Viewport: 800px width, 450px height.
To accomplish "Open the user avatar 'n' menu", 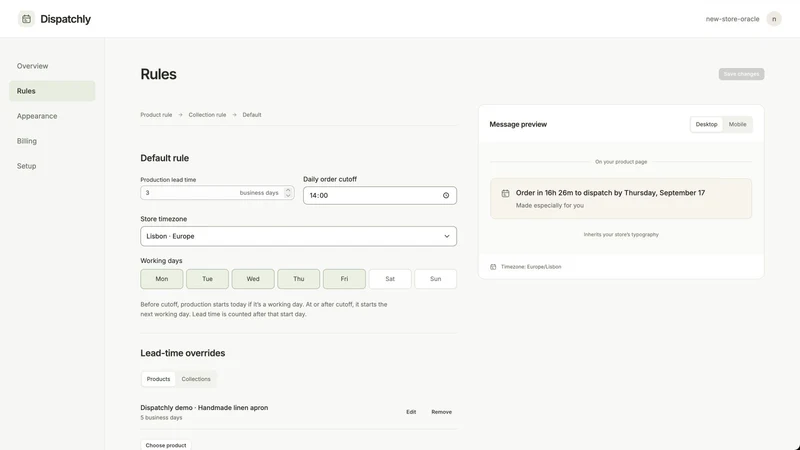I will pos(773,19).
